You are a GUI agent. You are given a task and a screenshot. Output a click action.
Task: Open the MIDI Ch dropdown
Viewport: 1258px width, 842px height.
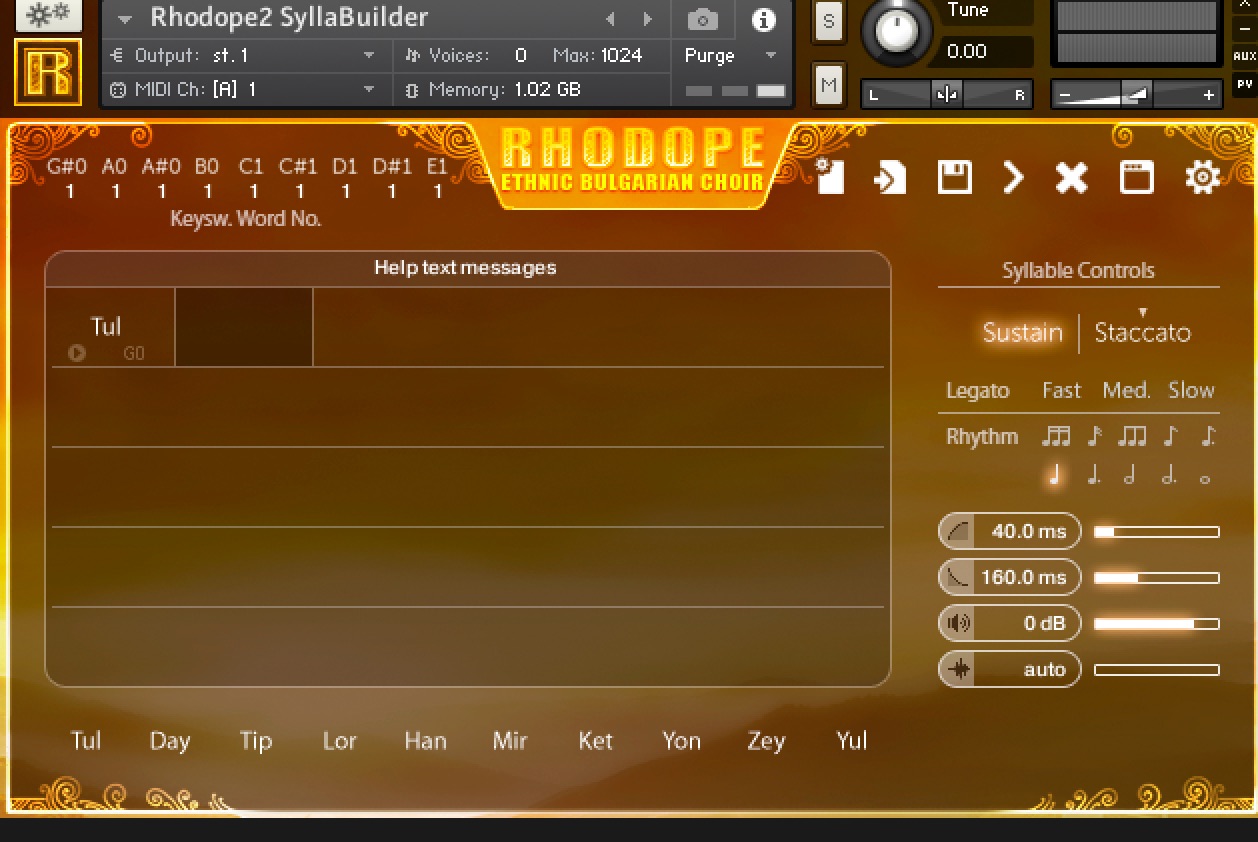pos(369,90)
